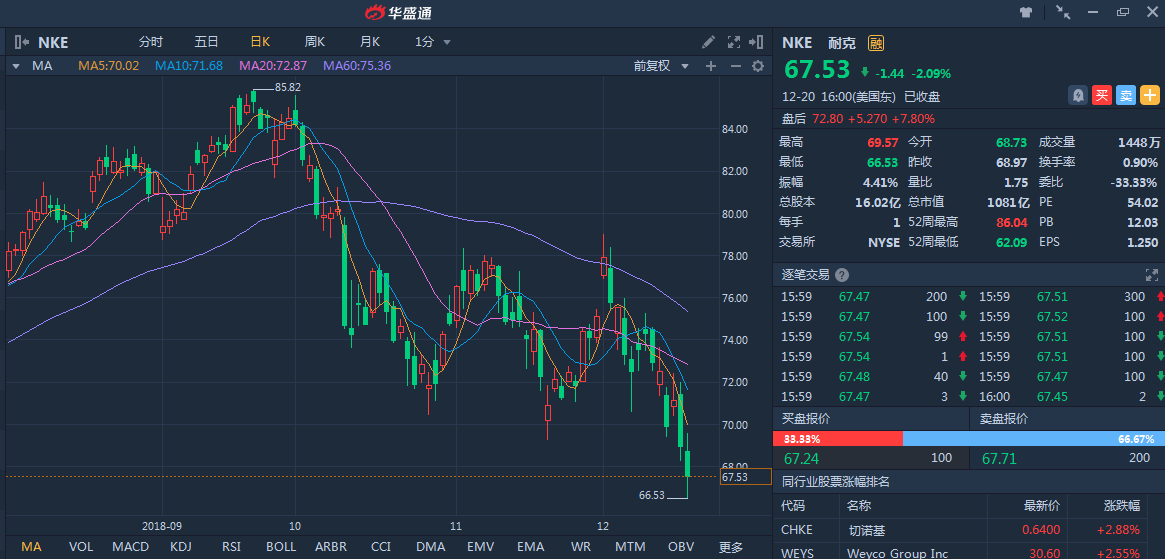Viewport: 1165px width, 559px height.
Task: Zoom in the chart with plus icon
Action: (x=711, y=66)
